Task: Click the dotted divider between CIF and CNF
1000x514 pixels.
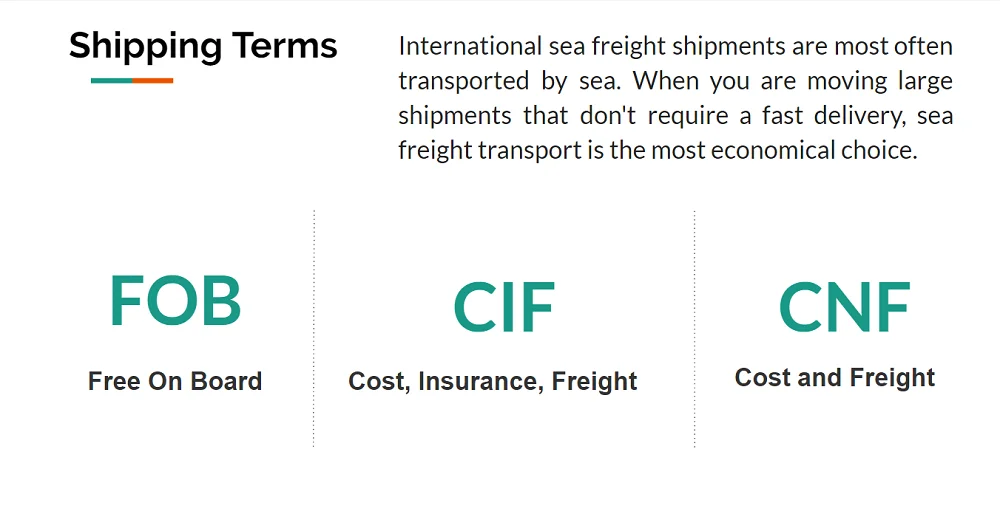Action: click(695, 328)
